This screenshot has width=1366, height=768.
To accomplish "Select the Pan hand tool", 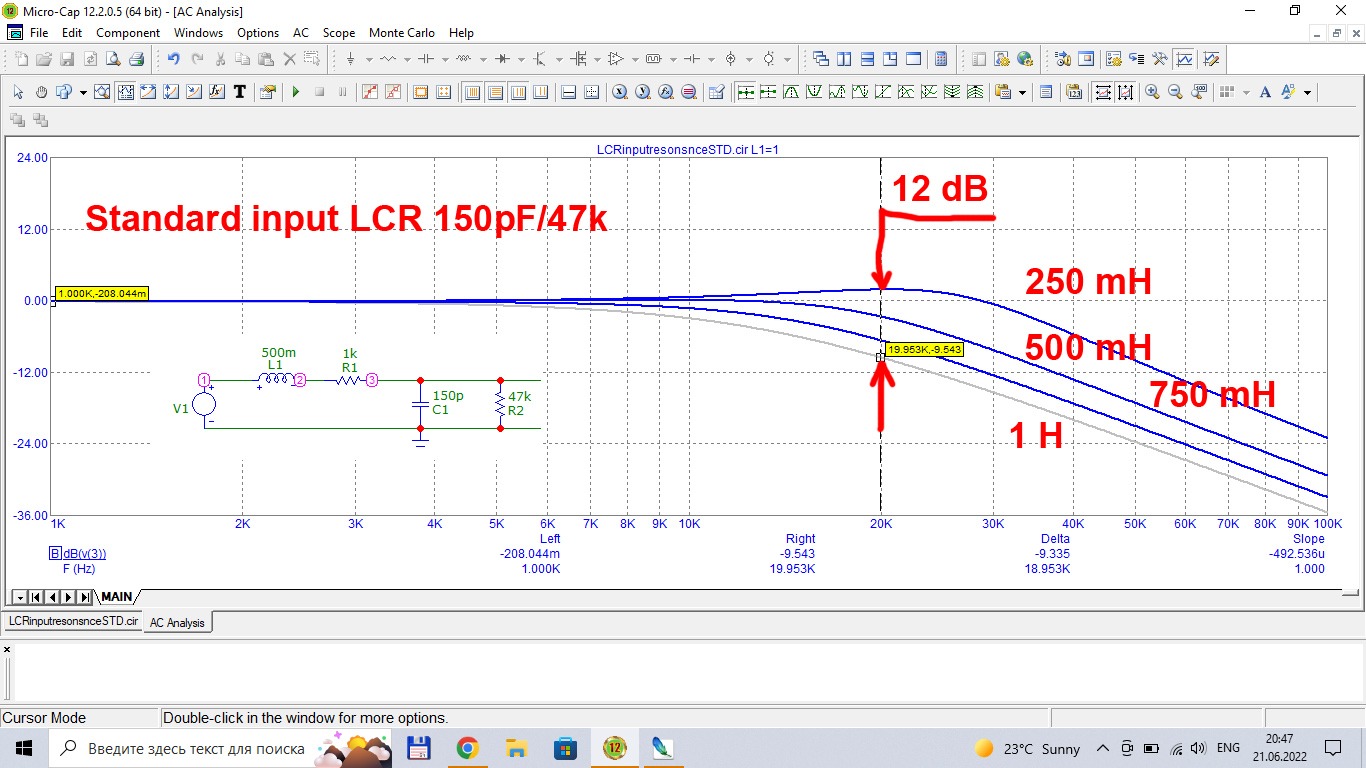I will point(41,92).
